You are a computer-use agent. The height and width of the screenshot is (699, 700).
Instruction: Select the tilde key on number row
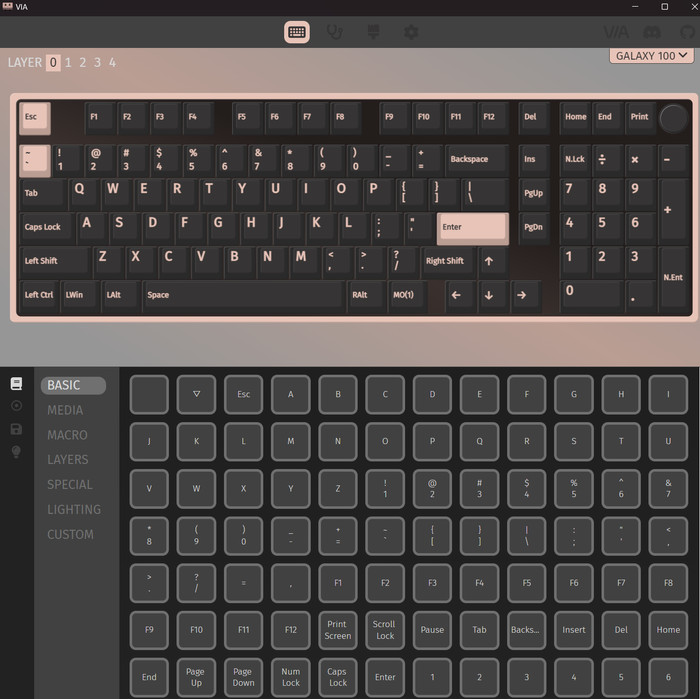[35, 160]
